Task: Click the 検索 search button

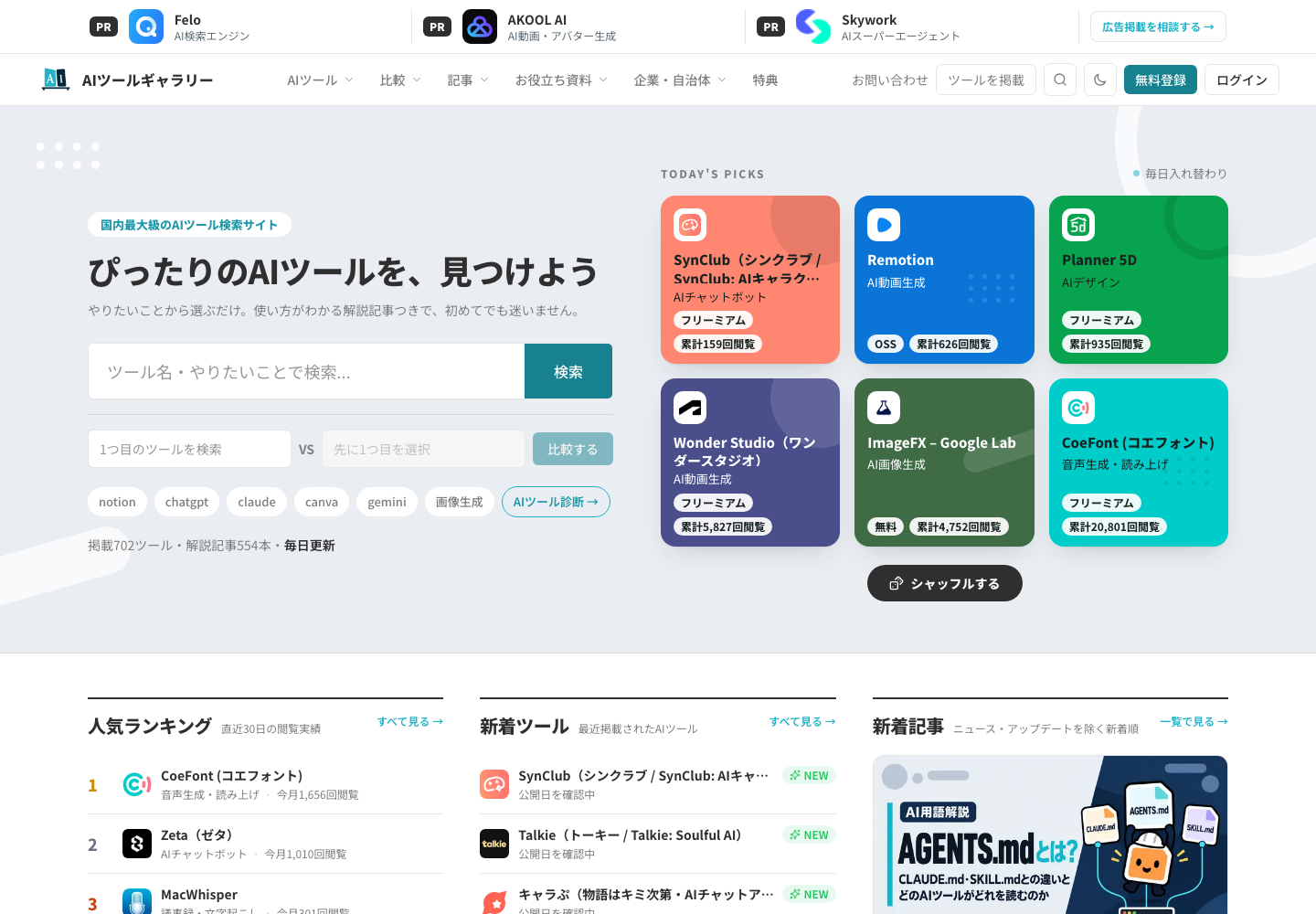Action: pyautogui.click(x=568, y=371)
